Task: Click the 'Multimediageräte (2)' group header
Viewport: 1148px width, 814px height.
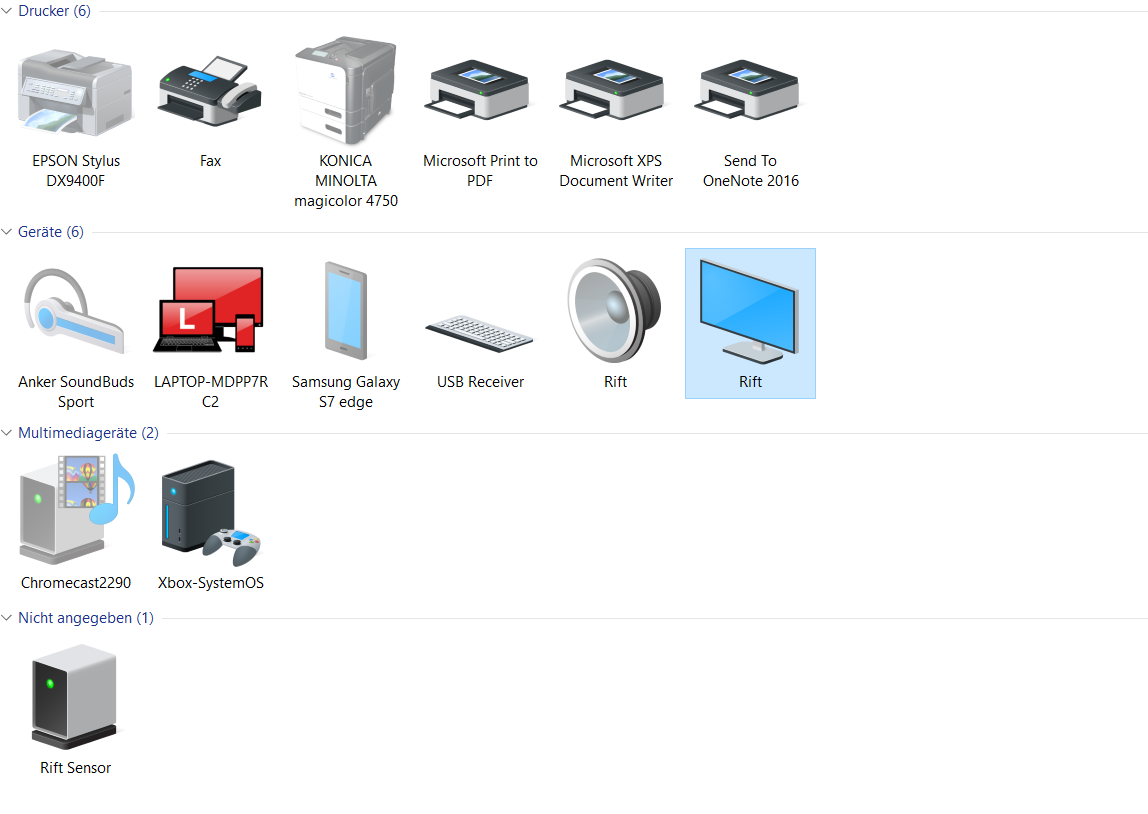Action: click(89, 433)
